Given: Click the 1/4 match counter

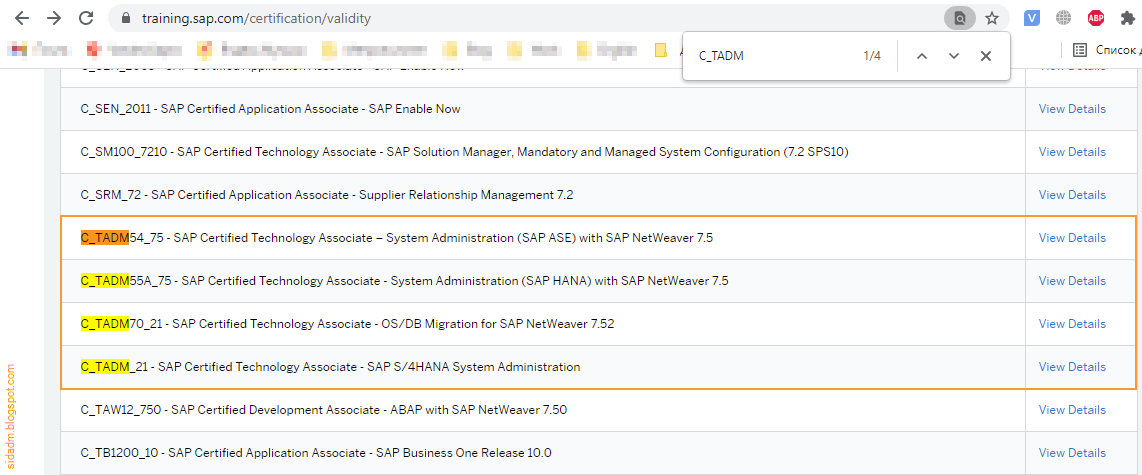Looking at the screenshot, I should 872,56.
